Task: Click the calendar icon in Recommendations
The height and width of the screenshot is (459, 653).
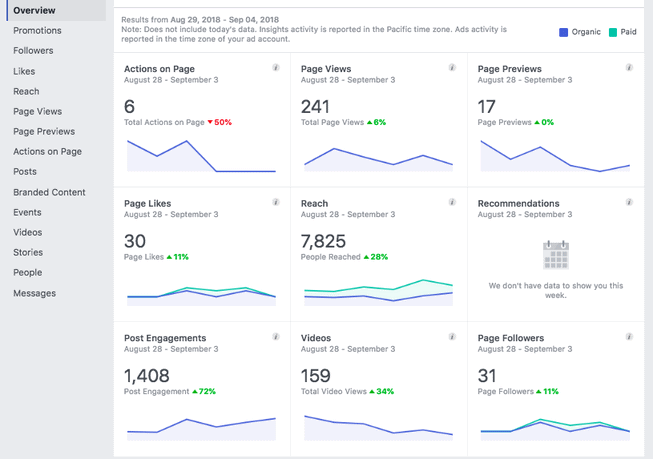Action: click(x=556, y=255)
